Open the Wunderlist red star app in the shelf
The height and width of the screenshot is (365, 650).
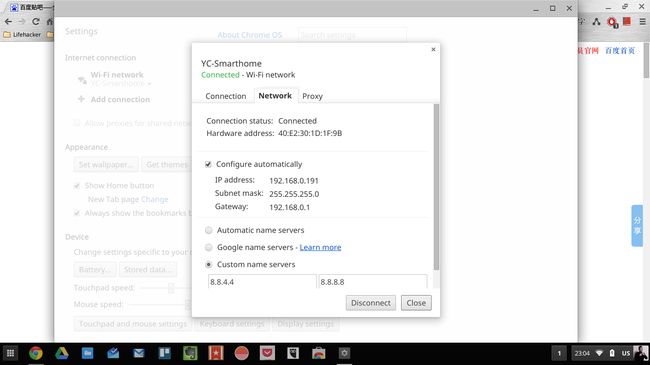pos(216,353)
